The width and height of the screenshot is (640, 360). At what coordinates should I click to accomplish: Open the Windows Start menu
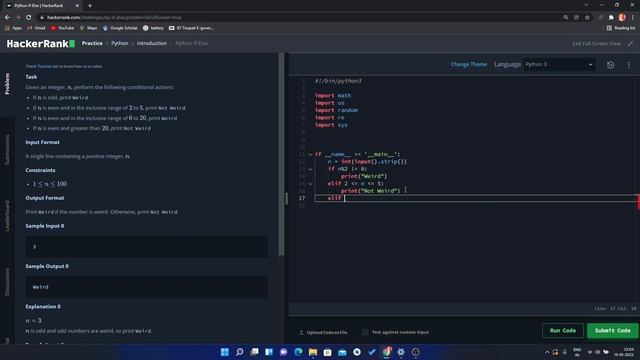(x=225, y=352)
